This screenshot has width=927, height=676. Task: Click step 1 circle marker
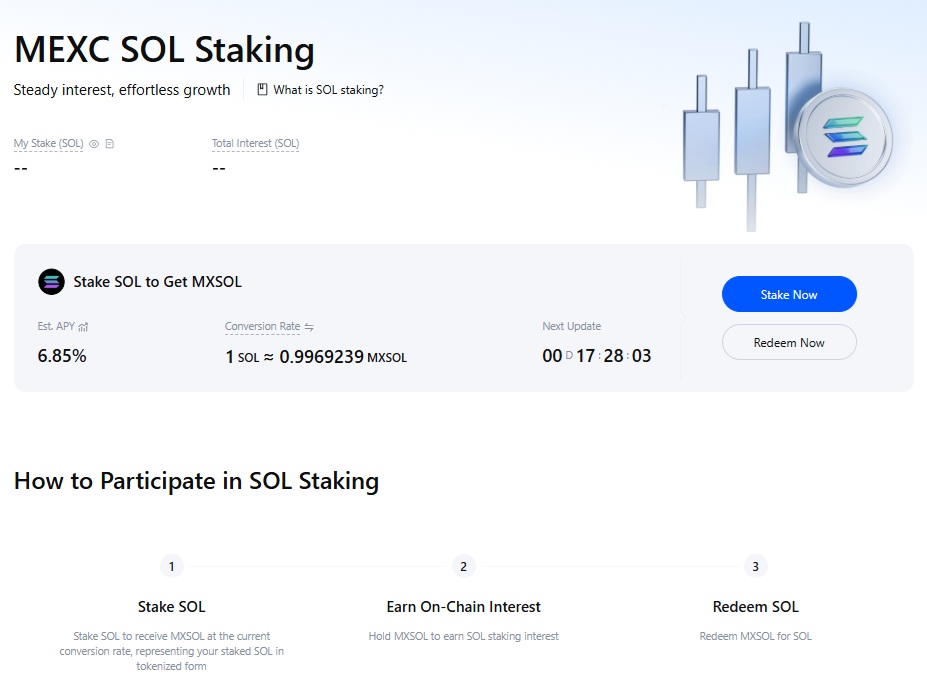pyautogui.click(x=171, y=567)
